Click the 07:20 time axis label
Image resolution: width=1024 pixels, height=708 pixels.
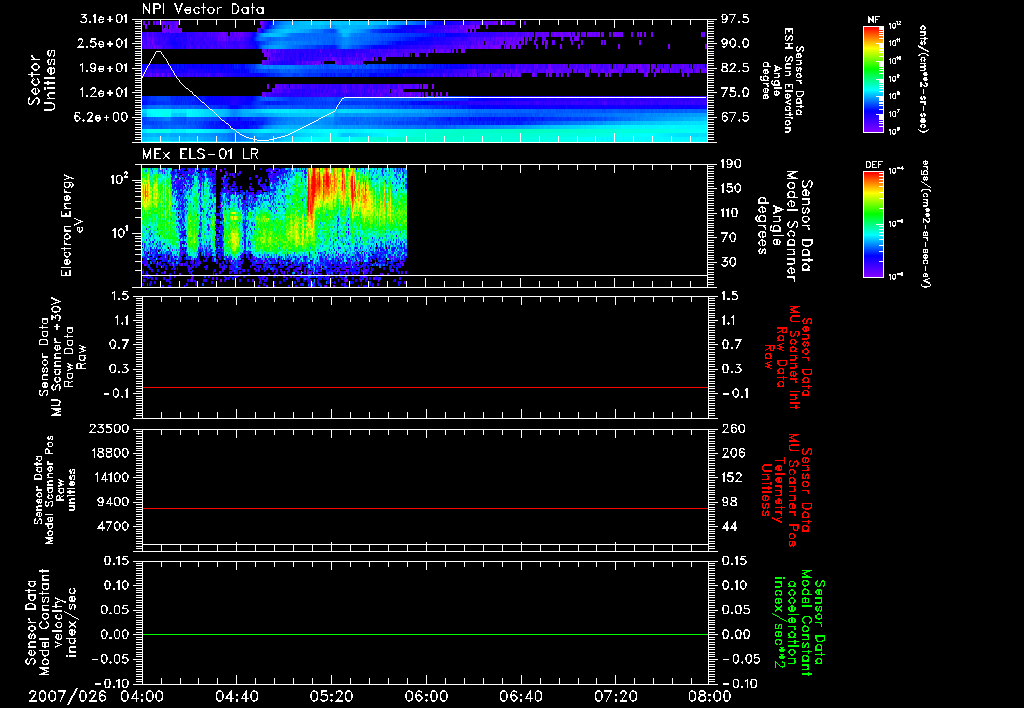click(615, 697)
